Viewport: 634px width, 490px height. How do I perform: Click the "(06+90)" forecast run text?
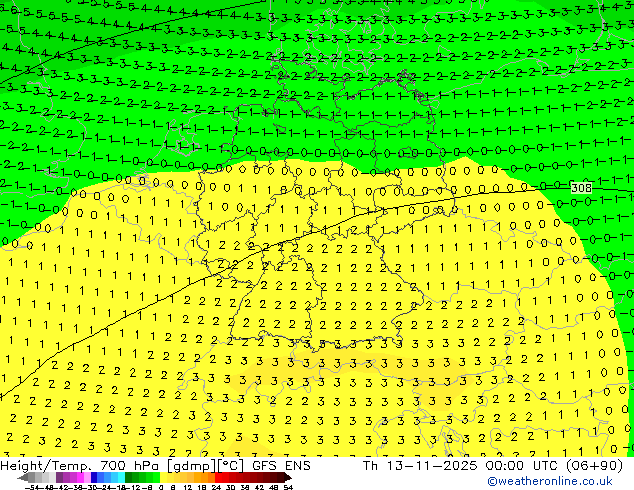point(596,466)
